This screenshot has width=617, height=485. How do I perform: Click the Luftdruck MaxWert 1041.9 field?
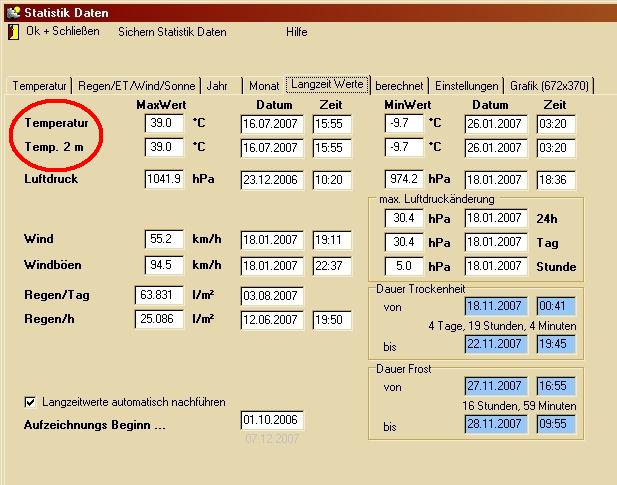coord(164,180)
